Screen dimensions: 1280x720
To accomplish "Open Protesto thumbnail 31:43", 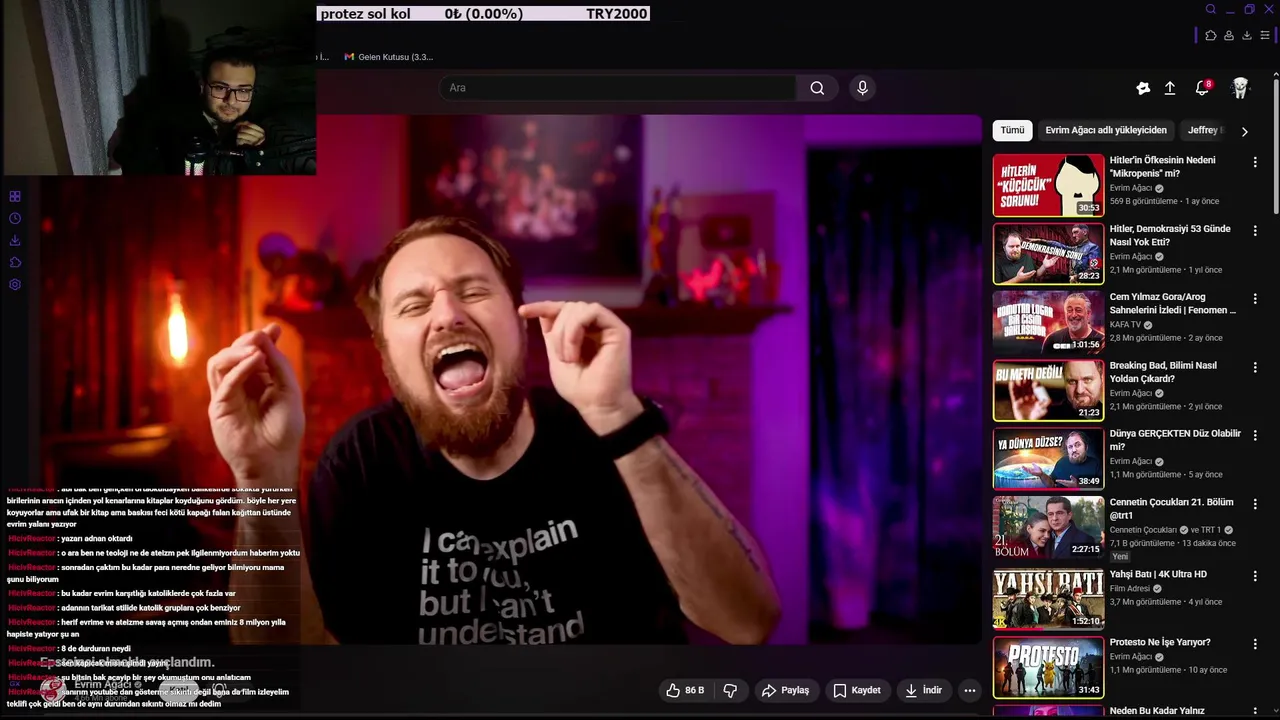I will [x=1048, y=667].
